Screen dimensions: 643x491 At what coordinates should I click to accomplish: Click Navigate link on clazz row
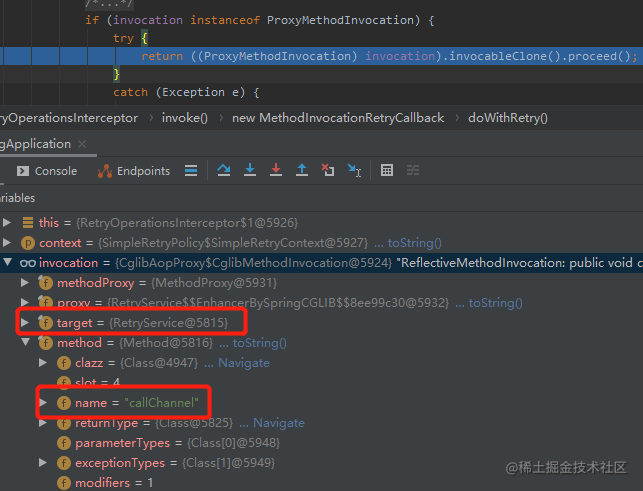[x=244, y=363]
